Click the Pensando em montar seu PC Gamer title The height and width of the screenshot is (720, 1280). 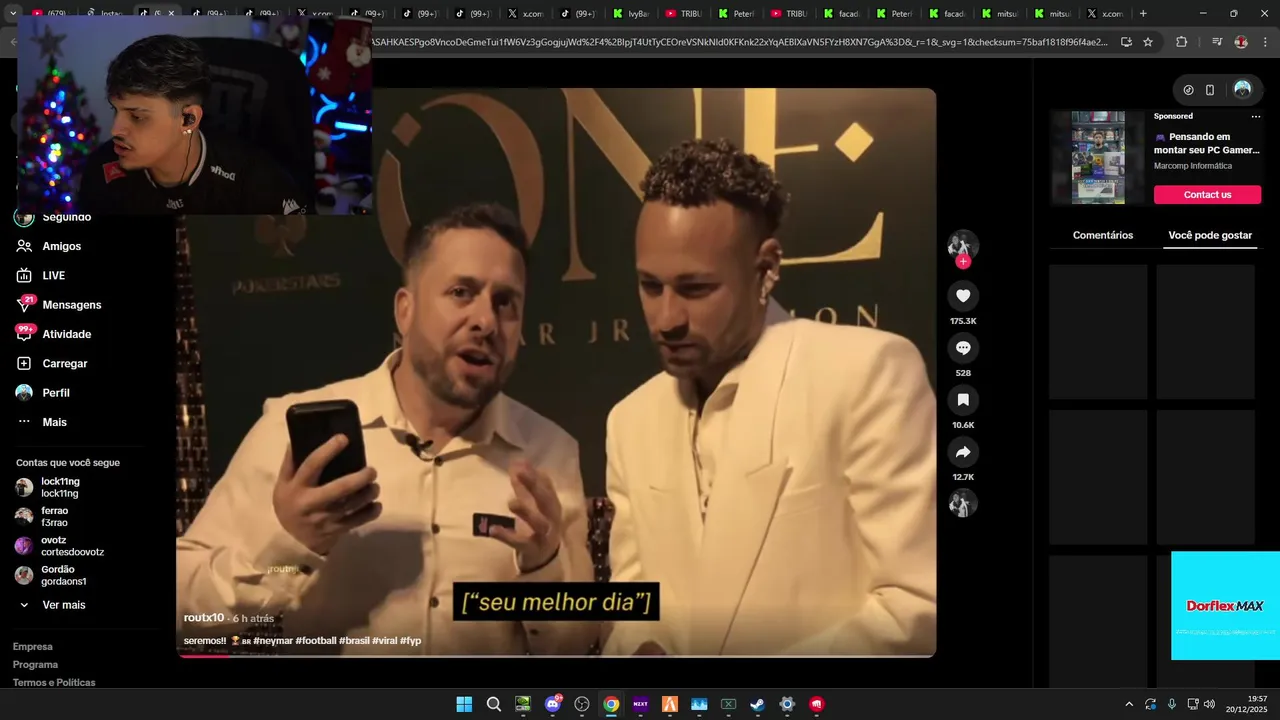click(1207, 143)
